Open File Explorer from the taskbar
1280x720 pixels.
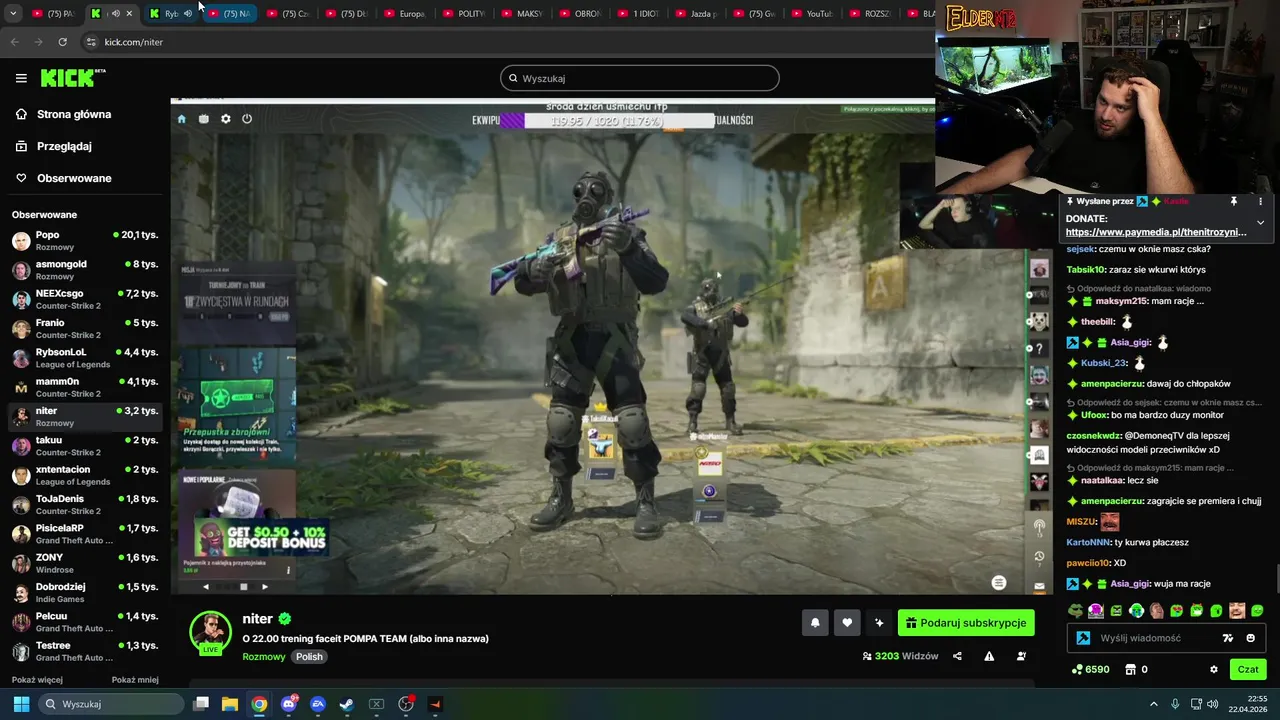230,704
